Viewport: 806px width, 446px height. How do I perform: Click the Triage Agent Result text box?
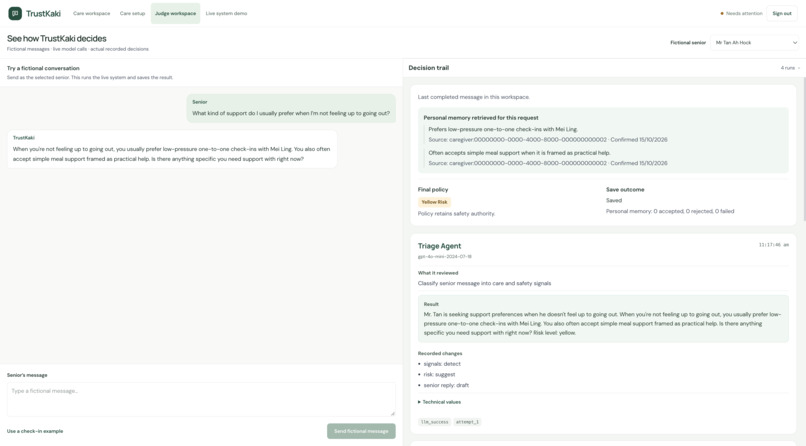pyautogui.click(x=603, y=319)
